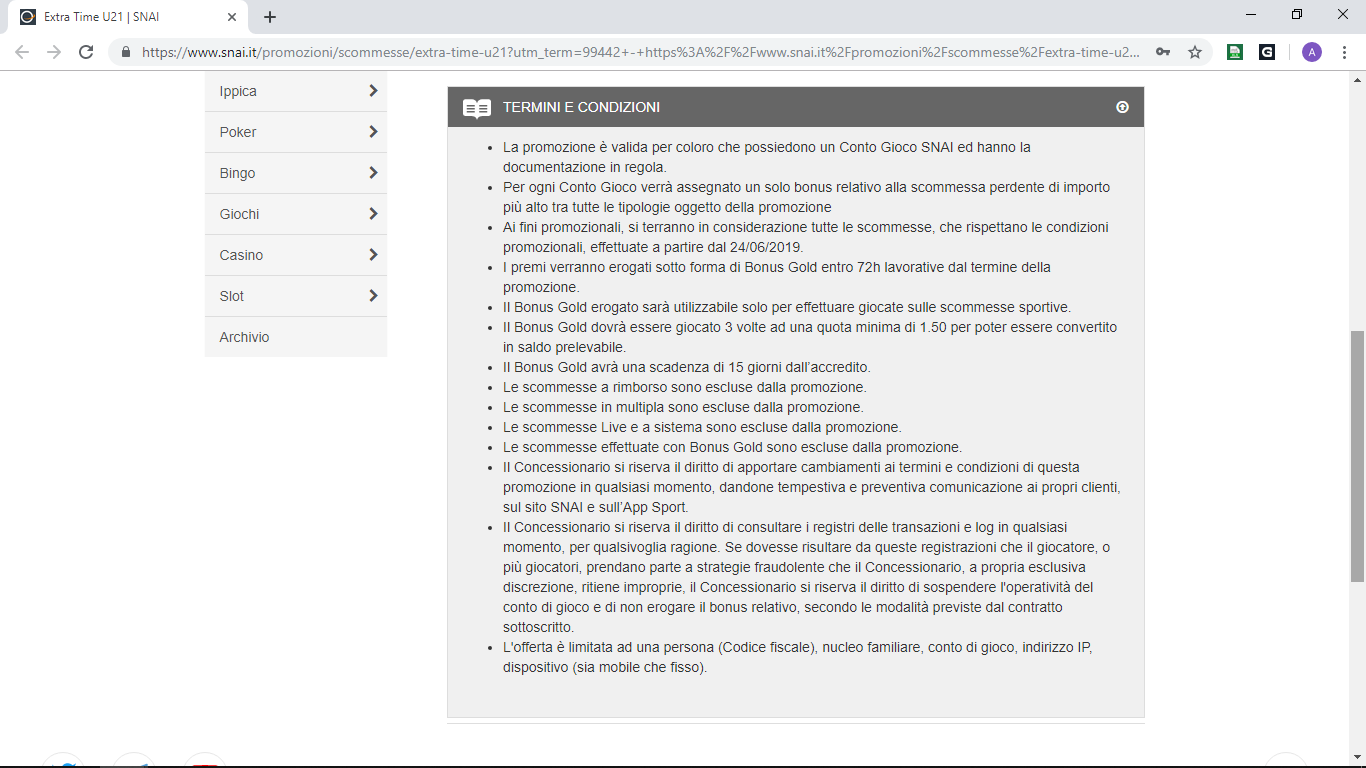Viewport: 1366px width, 768px height.
Task: Open the Chrome three-dot menu
Action: click(x=1345, y=52)
